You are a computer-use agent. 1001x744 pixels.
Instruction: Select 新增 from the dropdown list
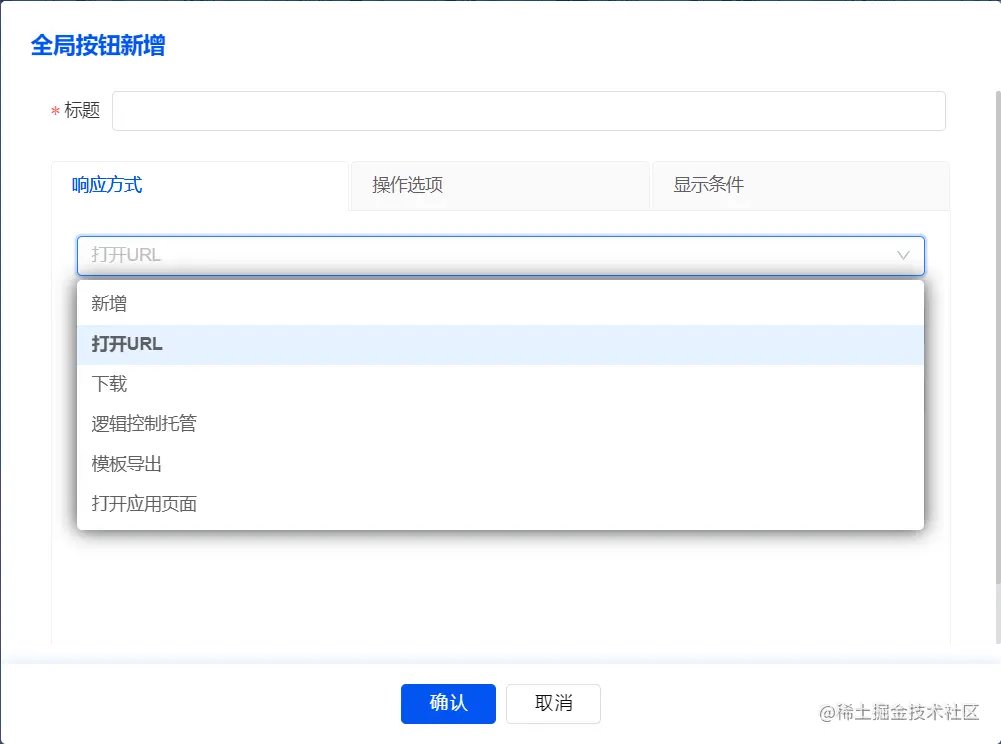click(x=500, y=304)
